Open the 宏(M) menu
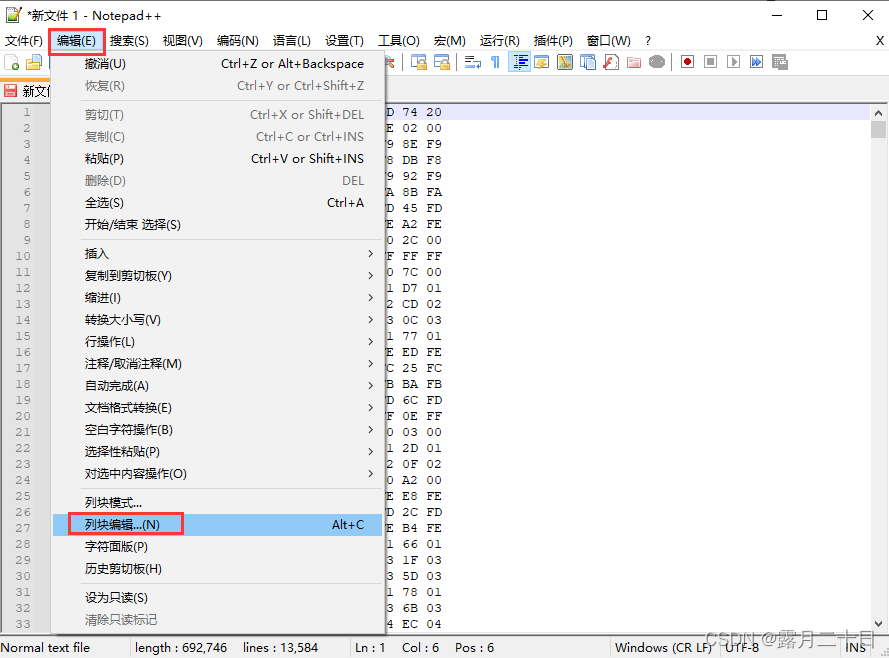889x658 pixels. click(450, 41)
